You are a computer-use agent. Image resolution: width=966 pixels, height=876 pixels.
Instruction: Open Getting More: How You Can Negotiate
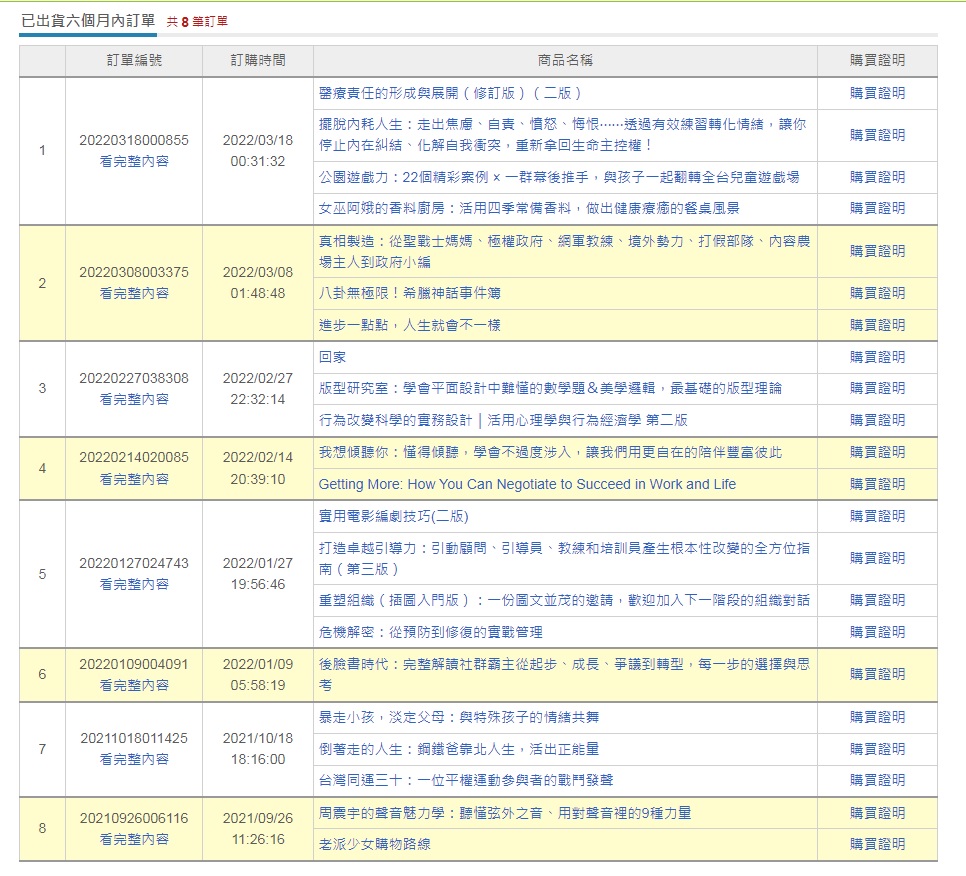point(527,484)
